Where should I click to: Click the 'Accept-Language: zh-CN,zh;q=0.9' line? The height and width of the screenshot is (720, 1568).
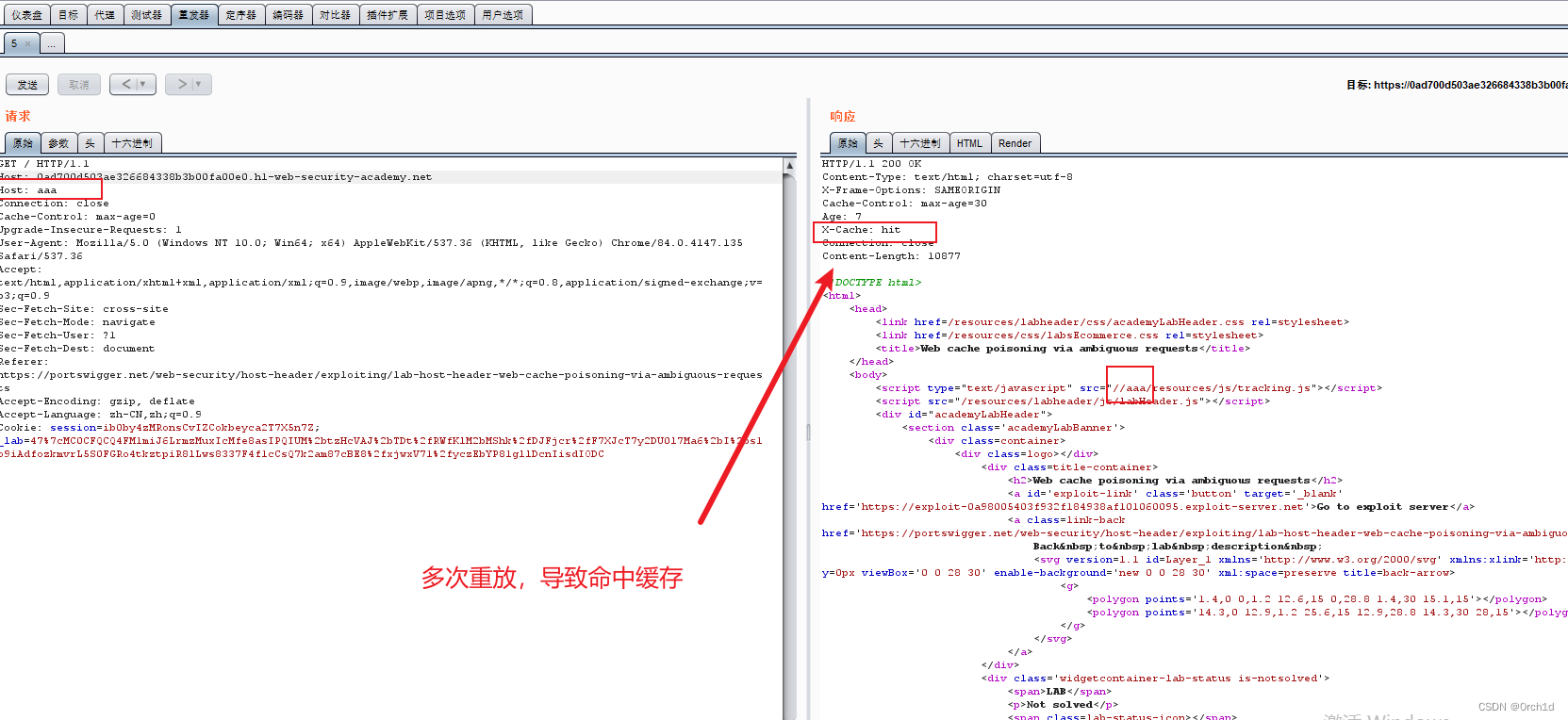[x=101, y=415]
